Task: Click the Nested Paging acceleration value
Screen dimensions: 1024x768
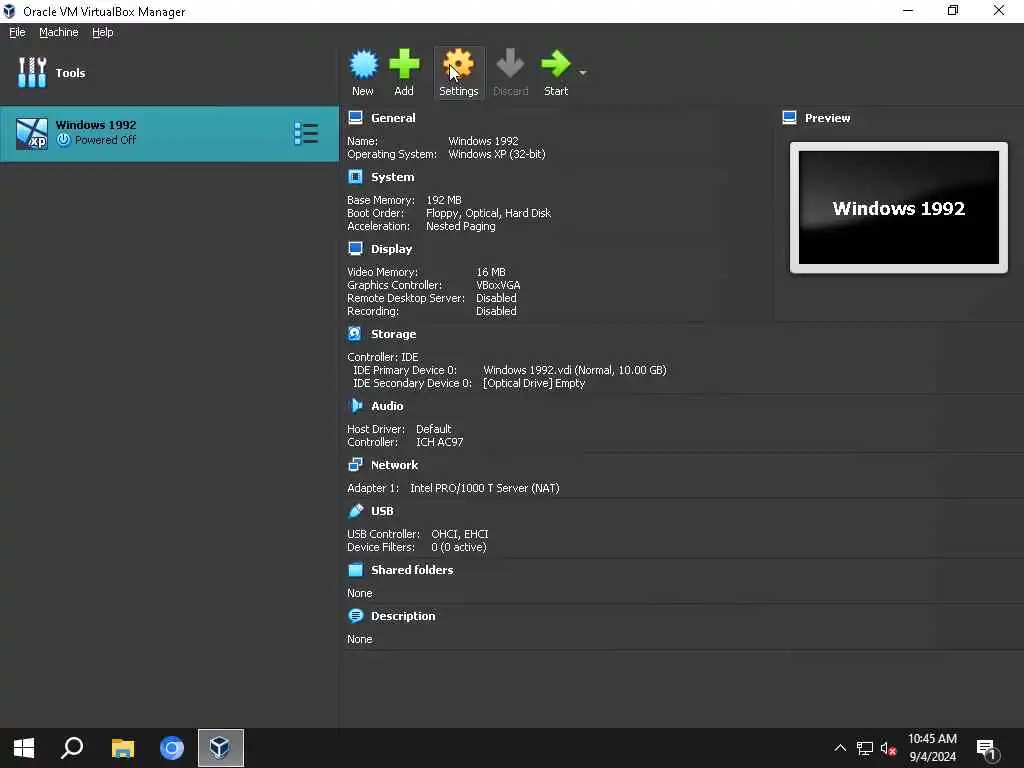Action: [460, 226]
